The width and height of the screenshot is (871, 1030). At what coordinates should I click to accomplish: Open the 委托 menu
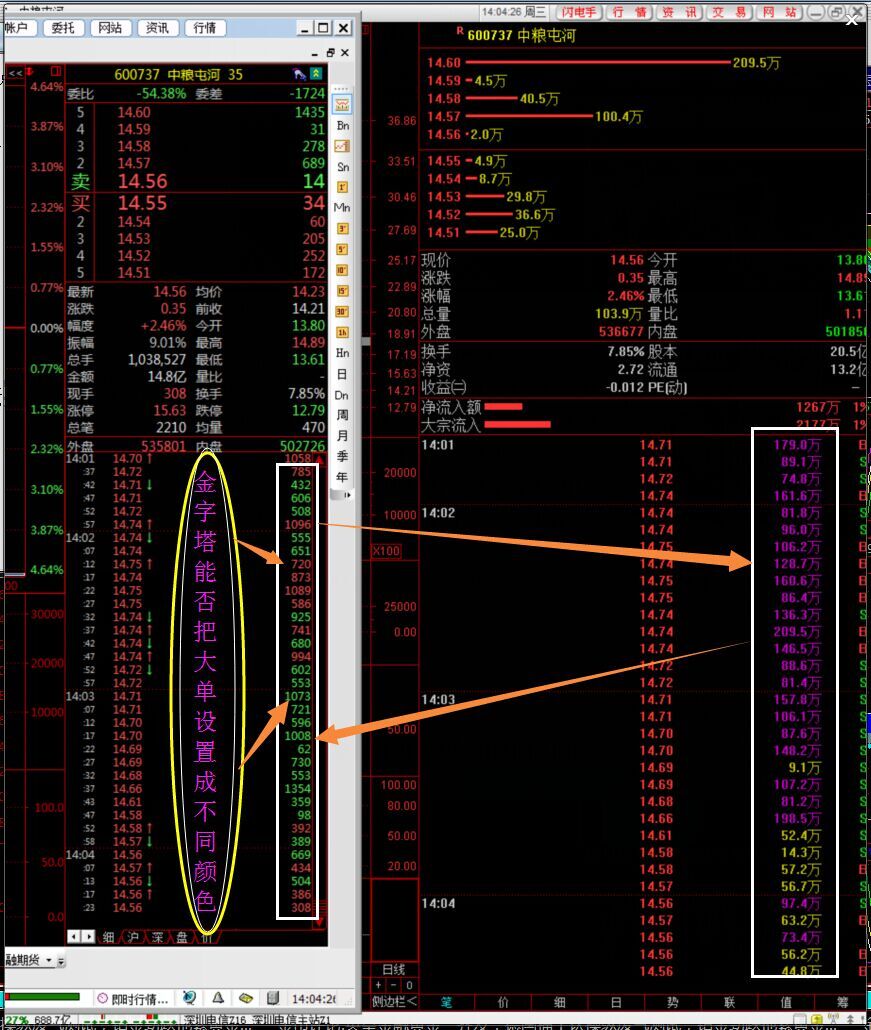[63, 28]
